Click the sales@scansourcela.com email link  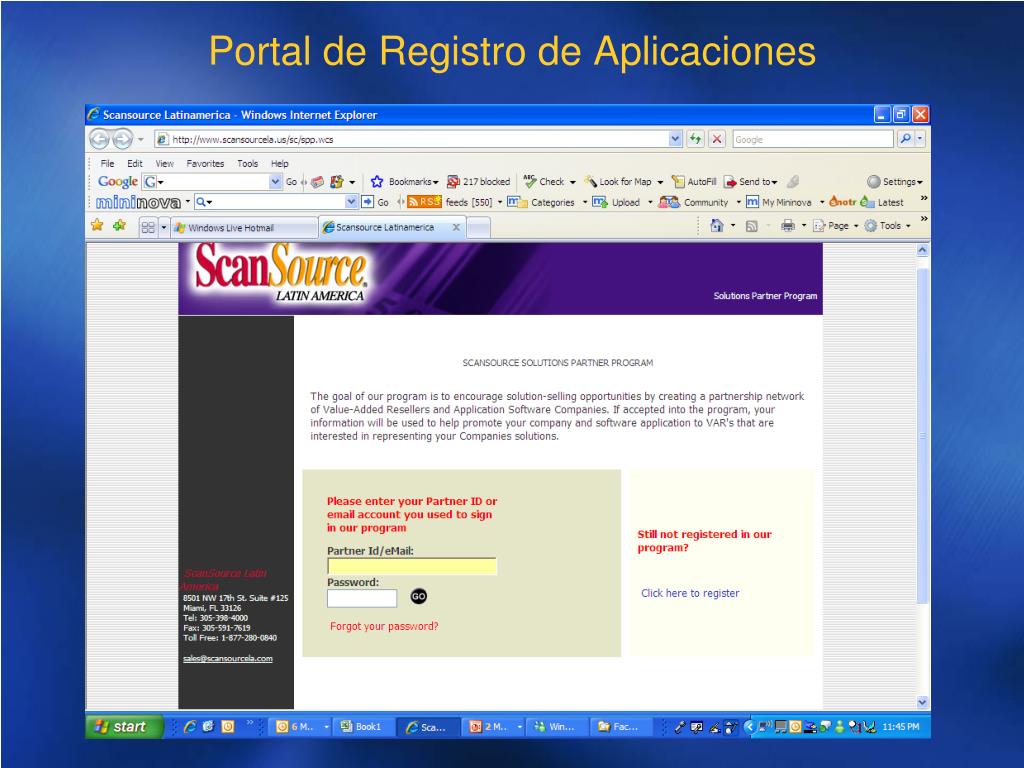[228, 658]
